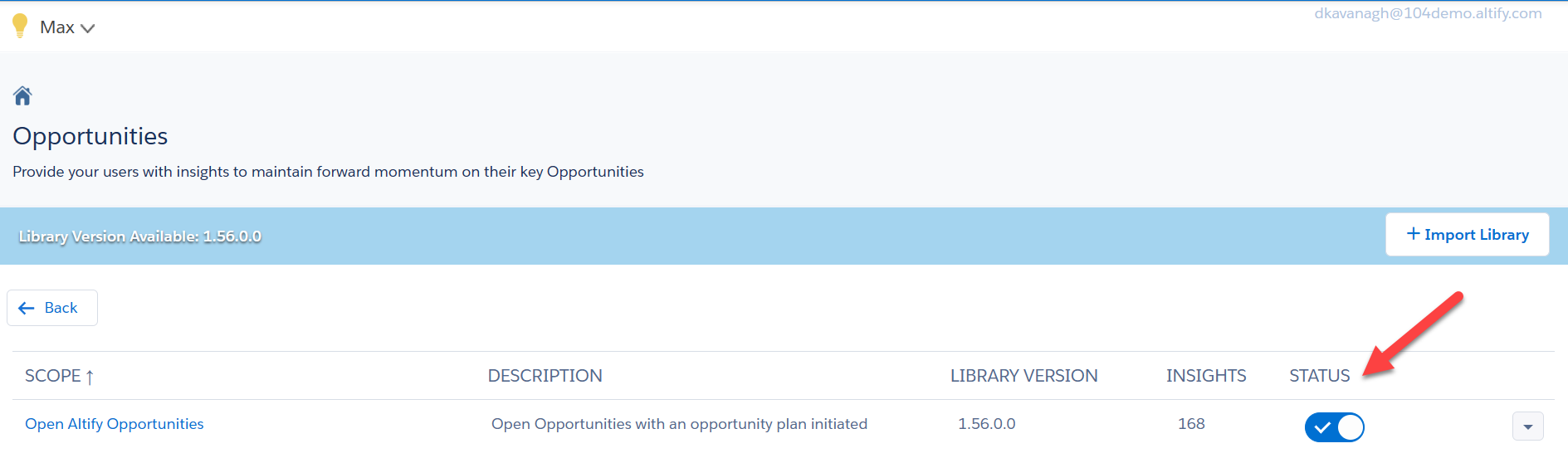Image resolution: width=1568 pixels, height=458 pixels.
Task: Click the left arrow icon on Back
Action: [27, 308]
